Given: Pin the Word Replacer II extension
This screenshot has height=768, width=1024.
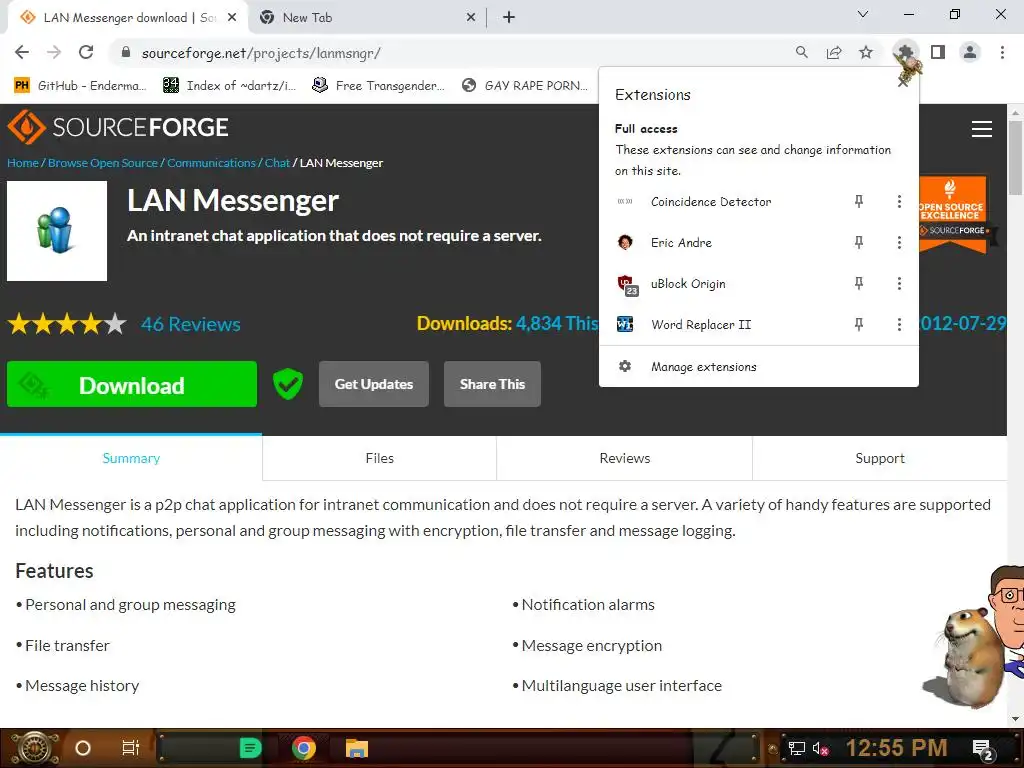Looking at the screenshot, I should coord(859,325).
